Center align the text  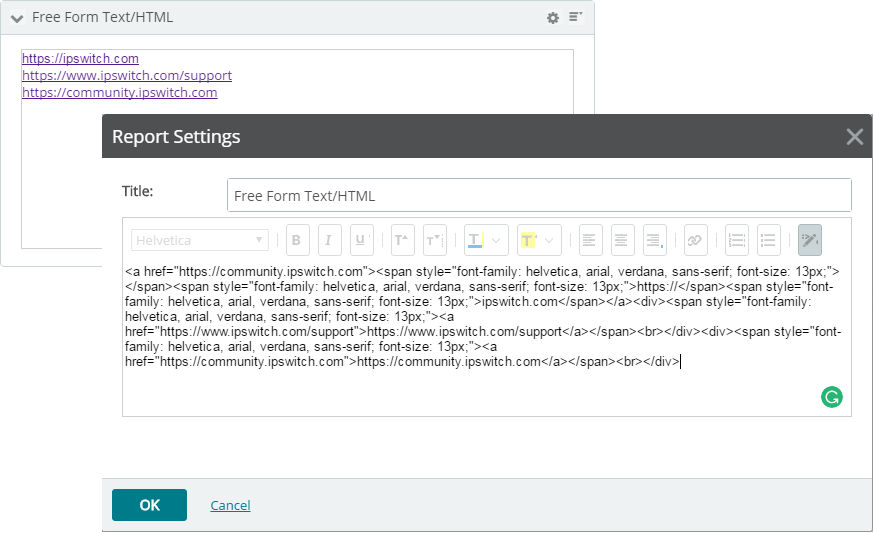(x=622, y=240)
